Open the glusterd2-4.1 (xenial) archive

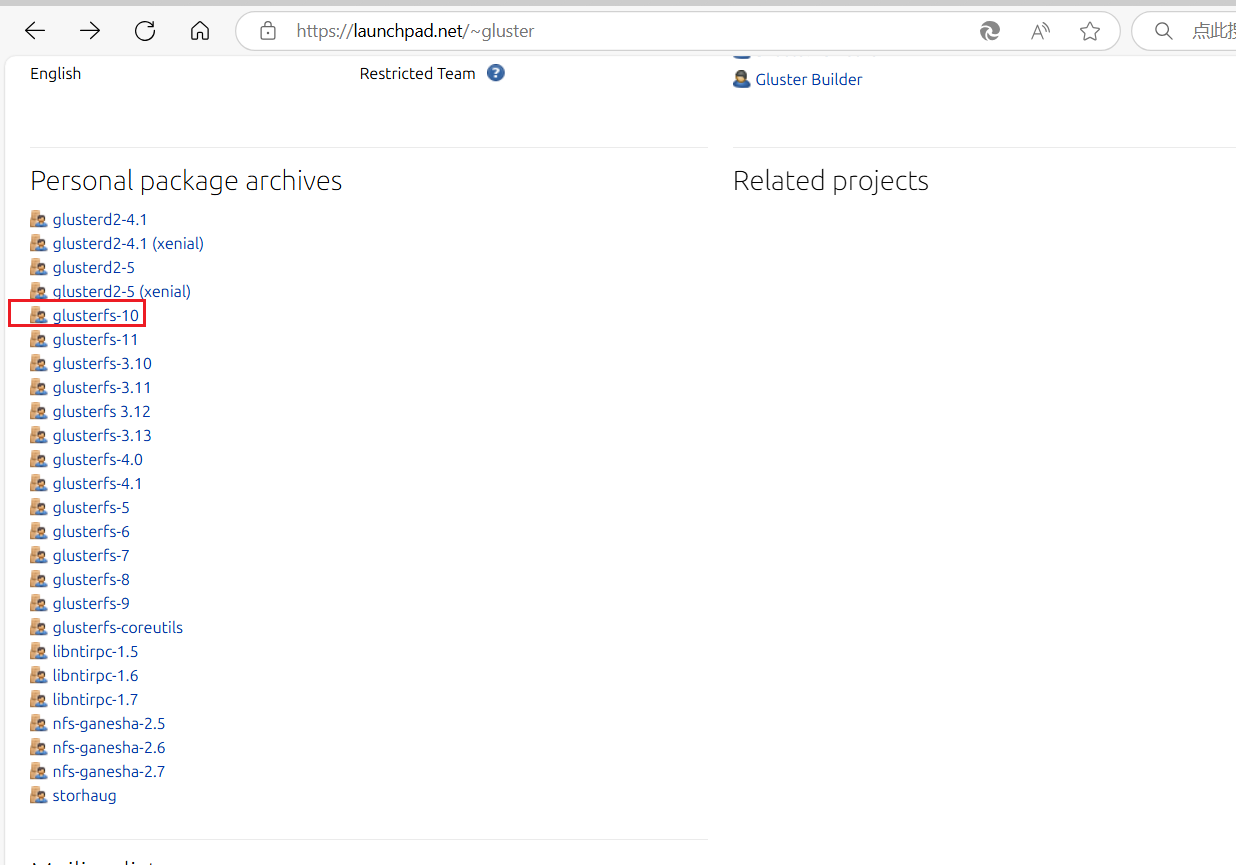(128, 243)
